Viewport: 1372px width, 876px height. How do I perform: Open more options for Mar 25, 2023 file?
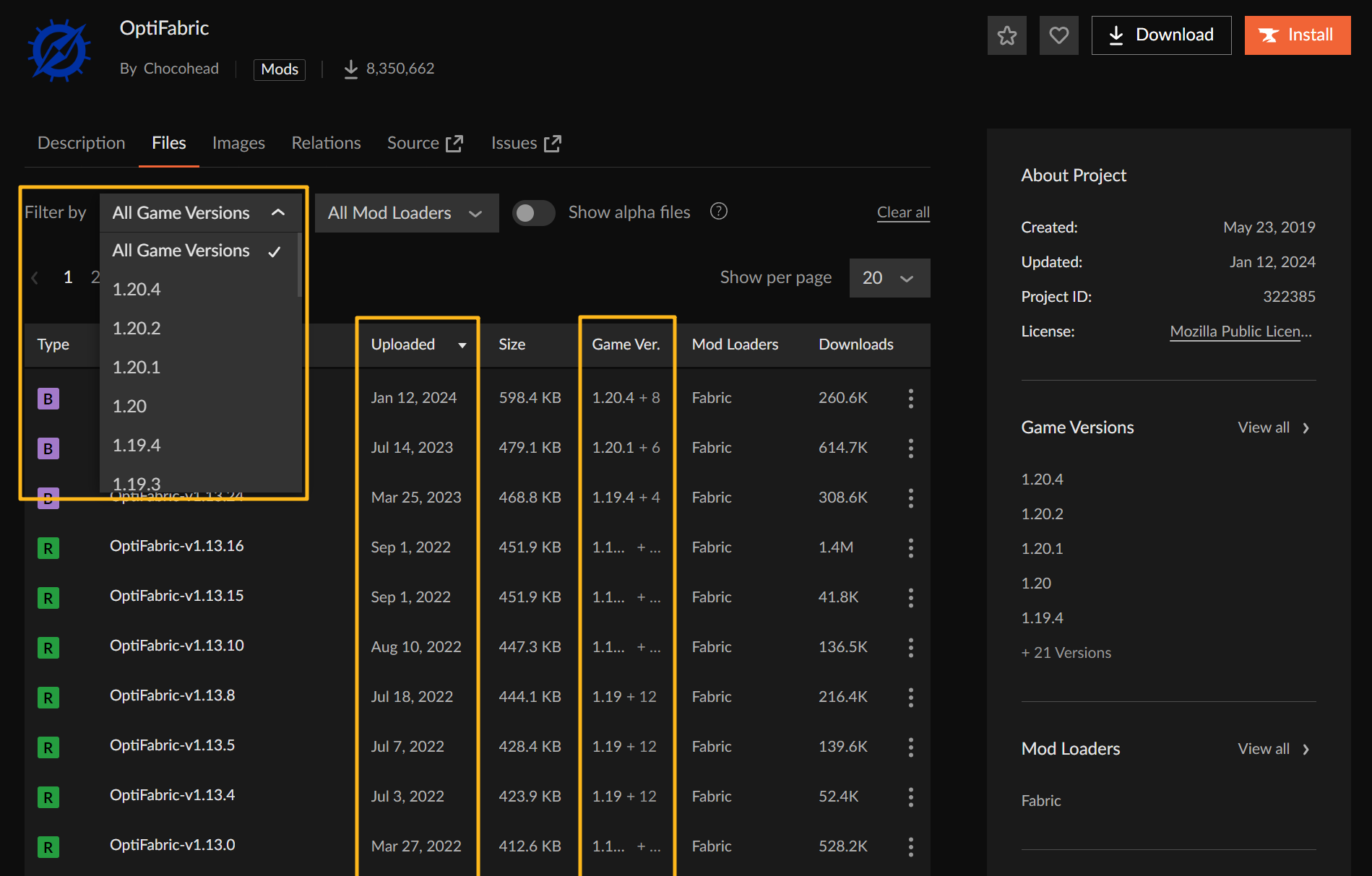pos(911,498)
